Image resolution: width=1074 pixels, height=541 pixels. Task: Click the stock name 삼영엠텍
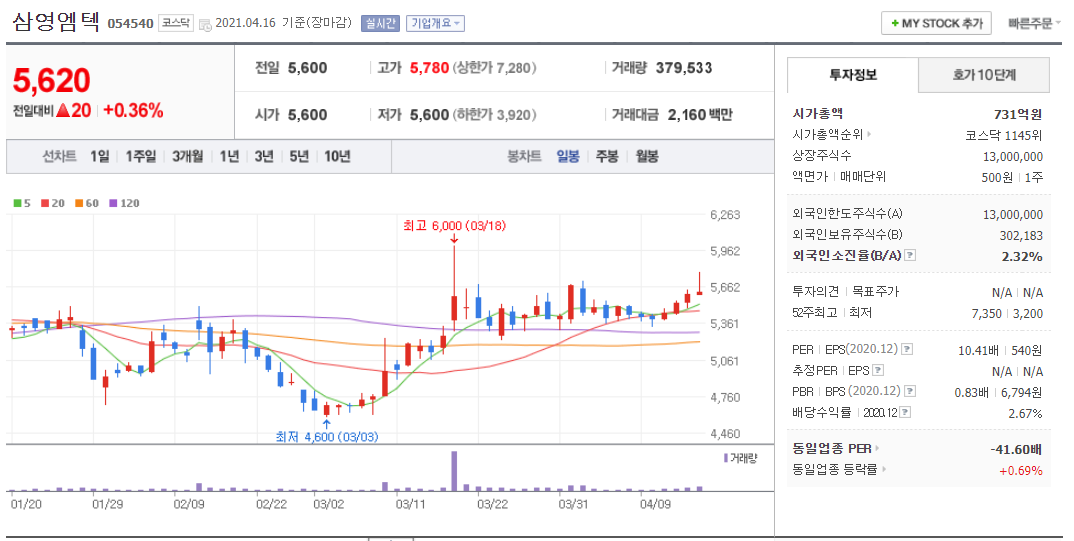pyautogui.click(x=56, y=23)
